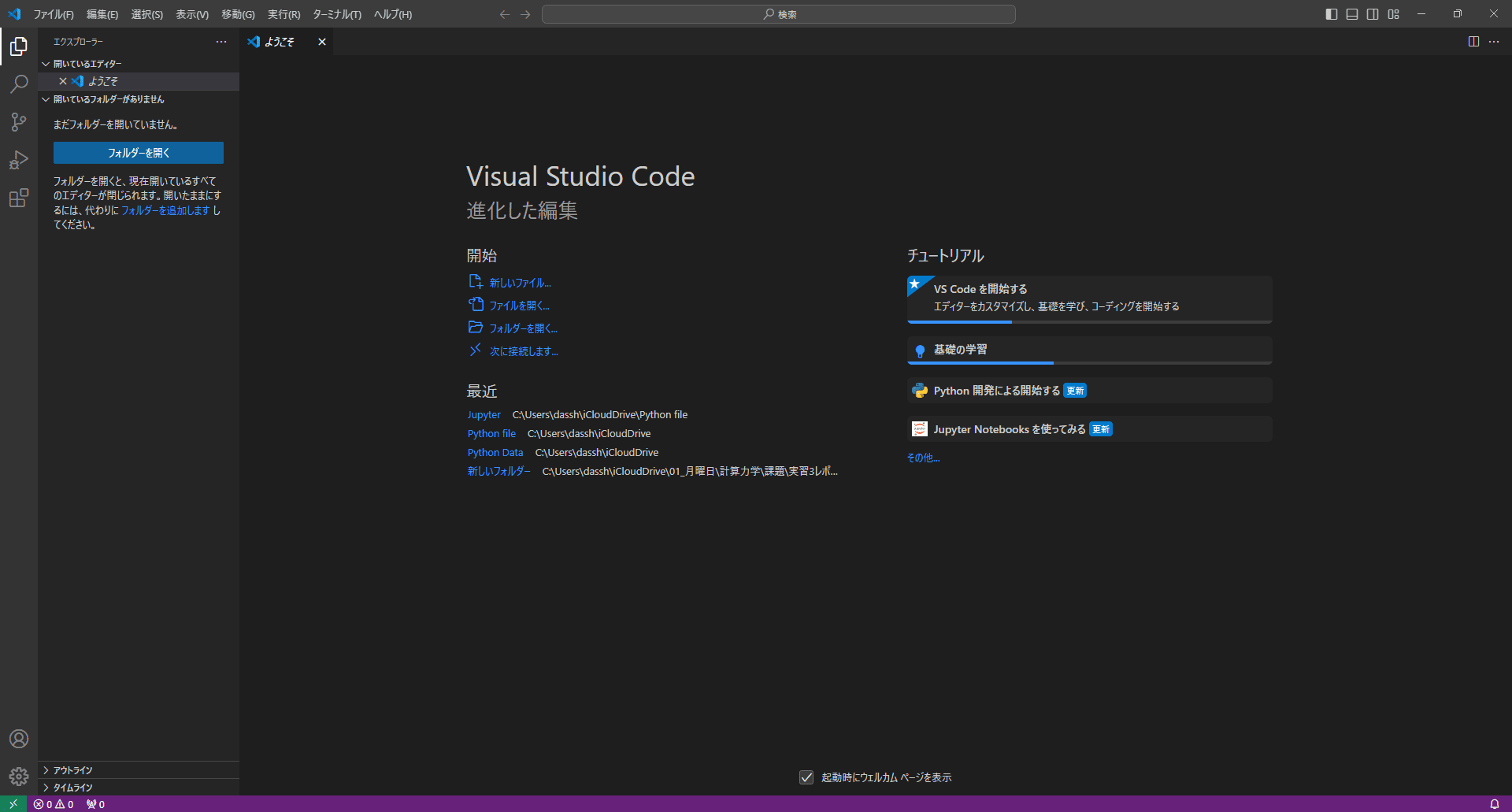Open the ターミナル(T) menu

[x=335, y=14]
